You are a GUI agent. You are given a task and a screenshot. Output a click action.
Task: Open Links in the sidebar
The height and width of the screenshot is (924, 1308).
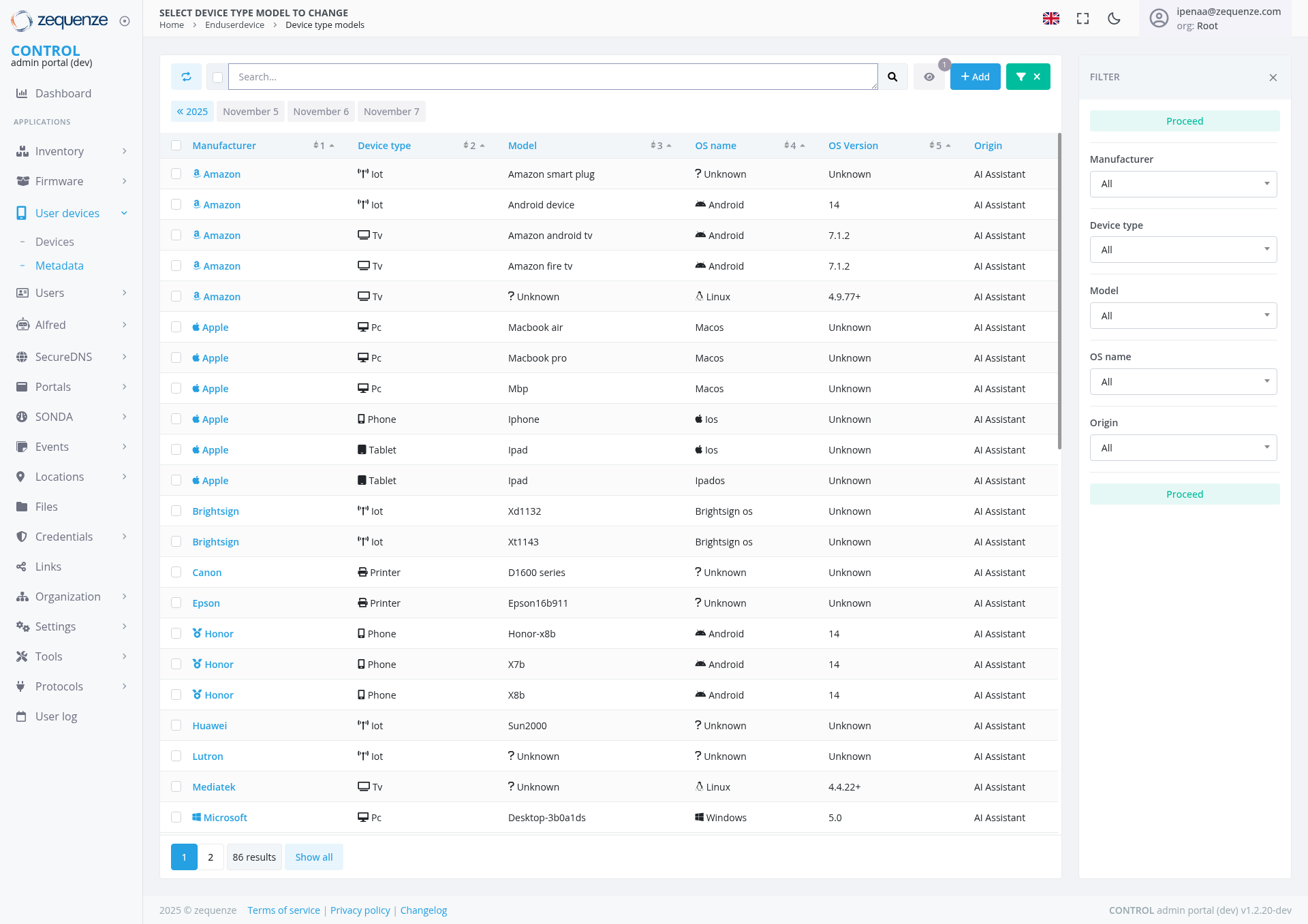(48, 567)
